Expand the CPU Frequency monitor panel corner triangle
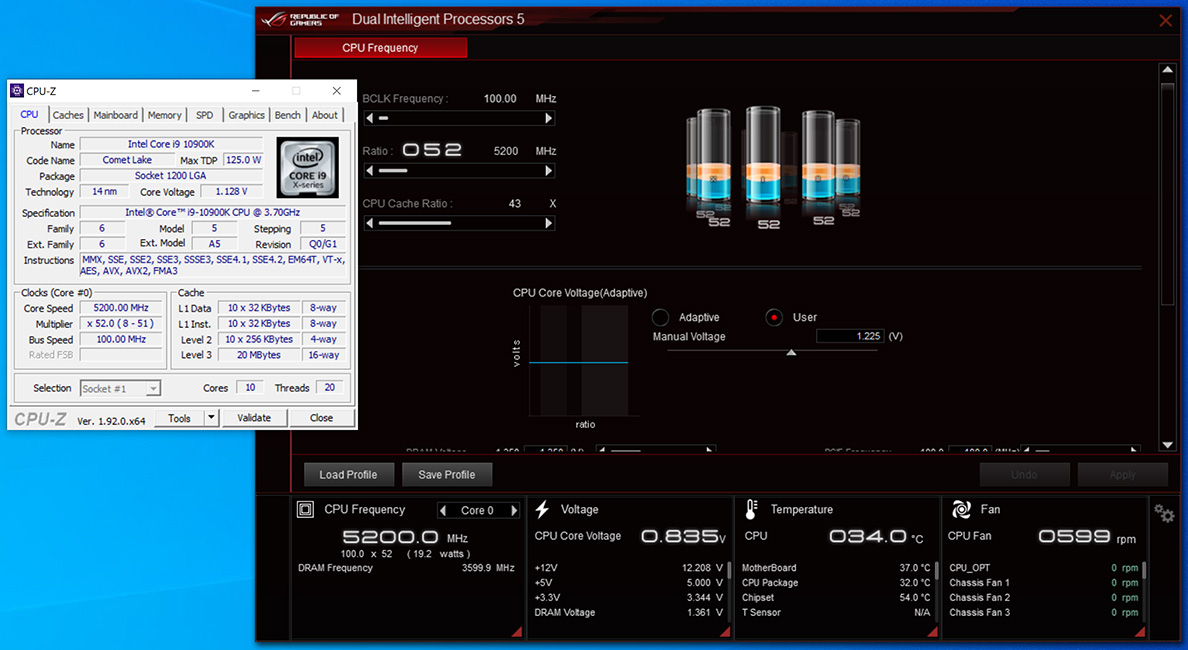 517,632
